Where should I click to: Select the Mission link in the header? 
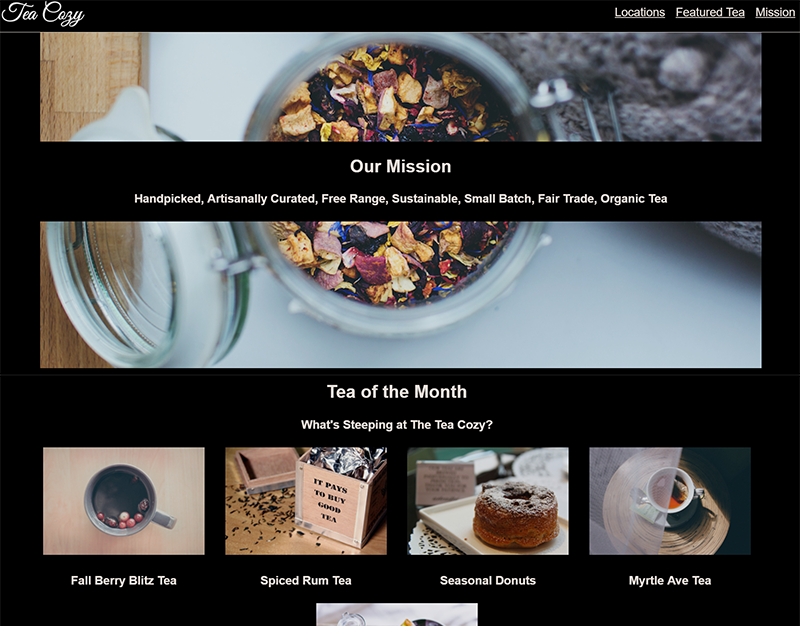click(775, 12)
